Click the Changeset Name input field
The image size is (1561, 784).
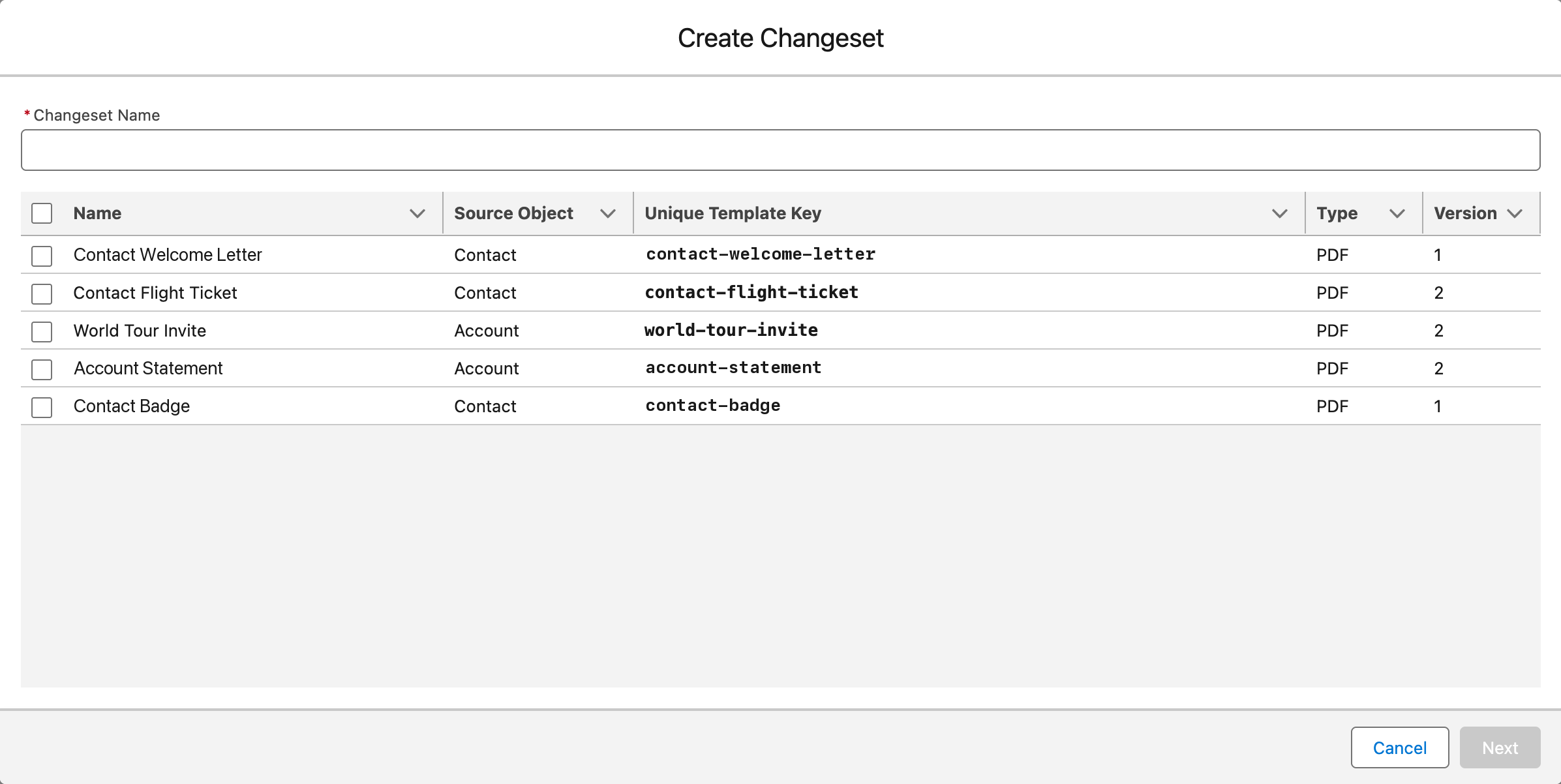pyautogui.click(x=780, y=150)
